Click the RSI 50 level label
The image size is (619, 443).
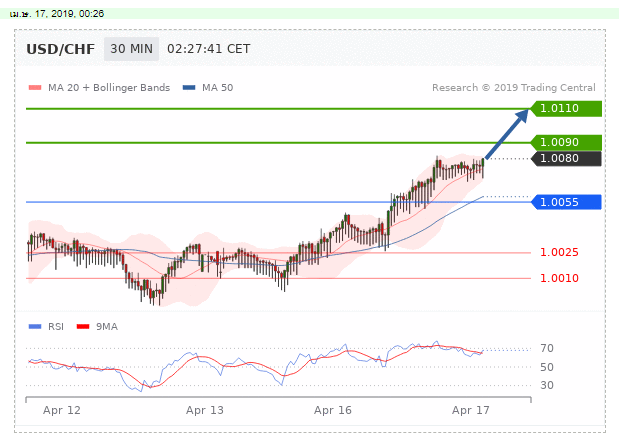(547, 367)
